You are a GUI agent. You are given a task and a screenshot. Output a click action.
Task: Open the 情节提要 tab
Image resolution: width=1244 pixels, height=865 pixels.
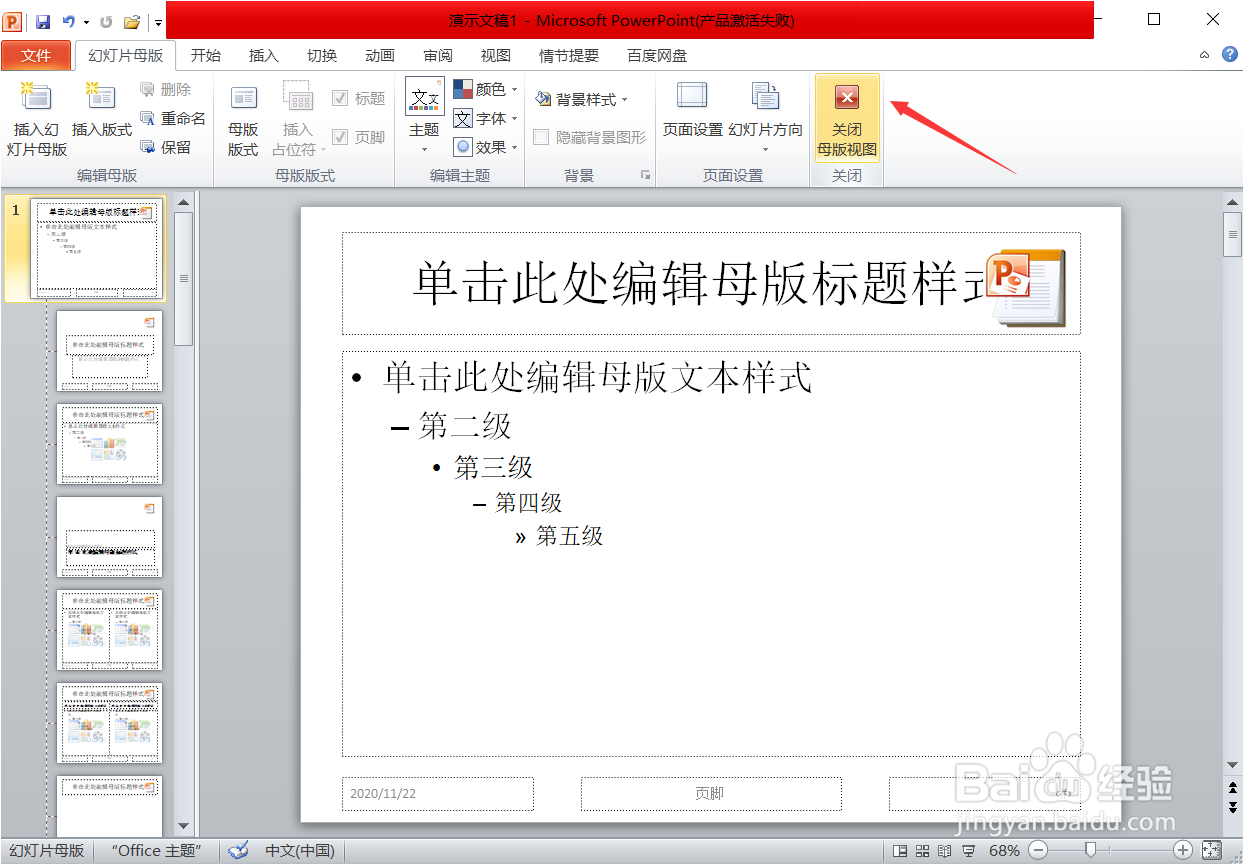pos(569,56)
